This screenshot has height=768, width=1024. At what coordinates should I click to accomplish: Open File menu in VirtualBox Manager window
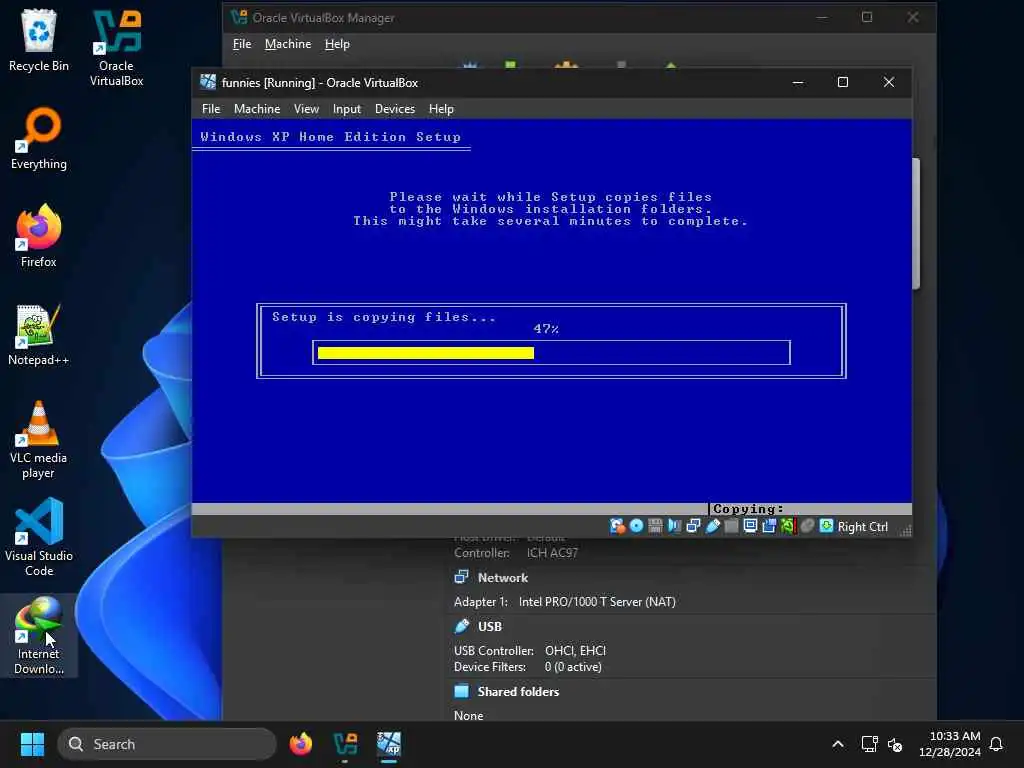242,44
